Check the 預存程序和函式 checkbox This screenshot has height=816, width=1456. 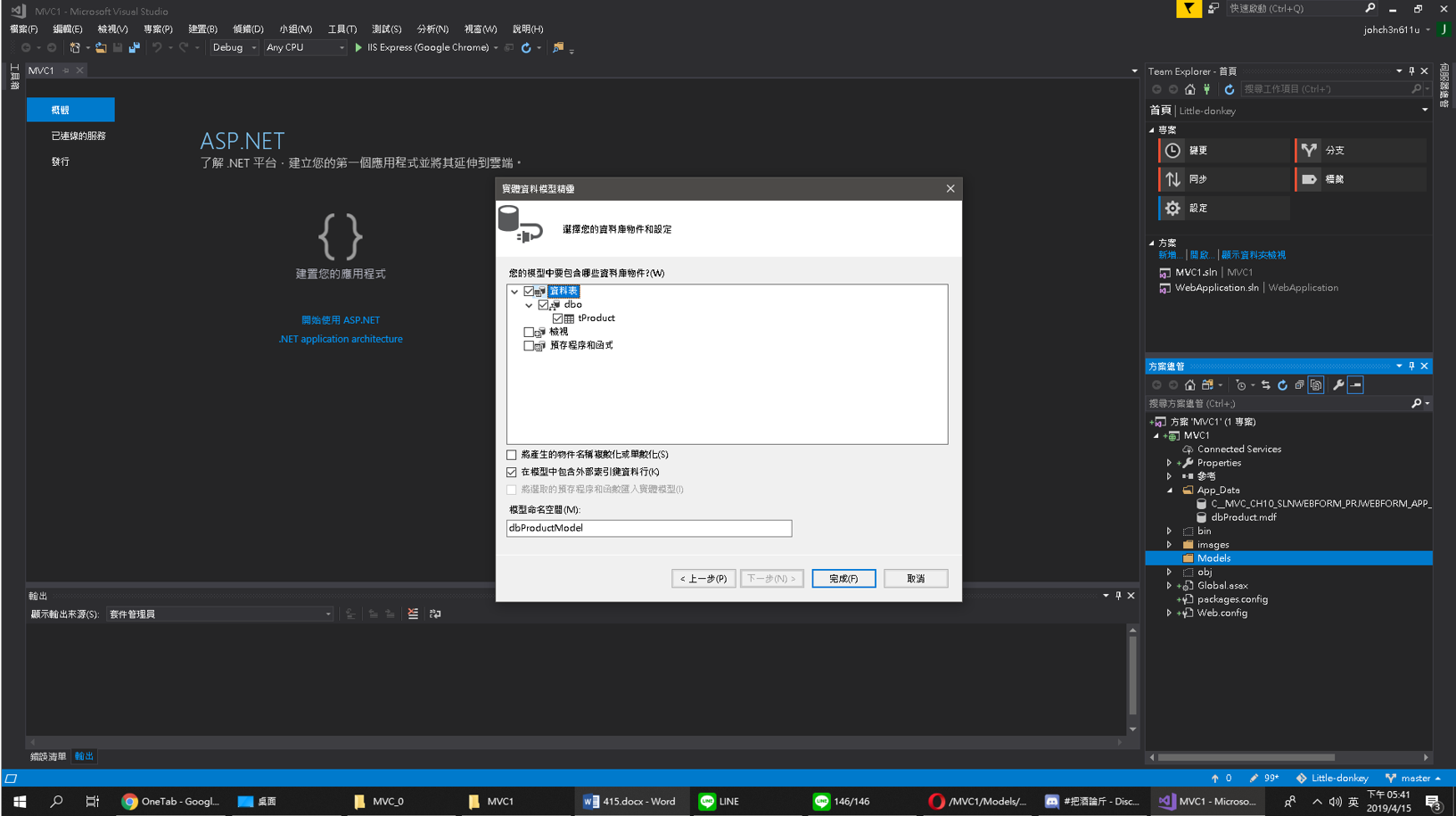coord(529,345)
